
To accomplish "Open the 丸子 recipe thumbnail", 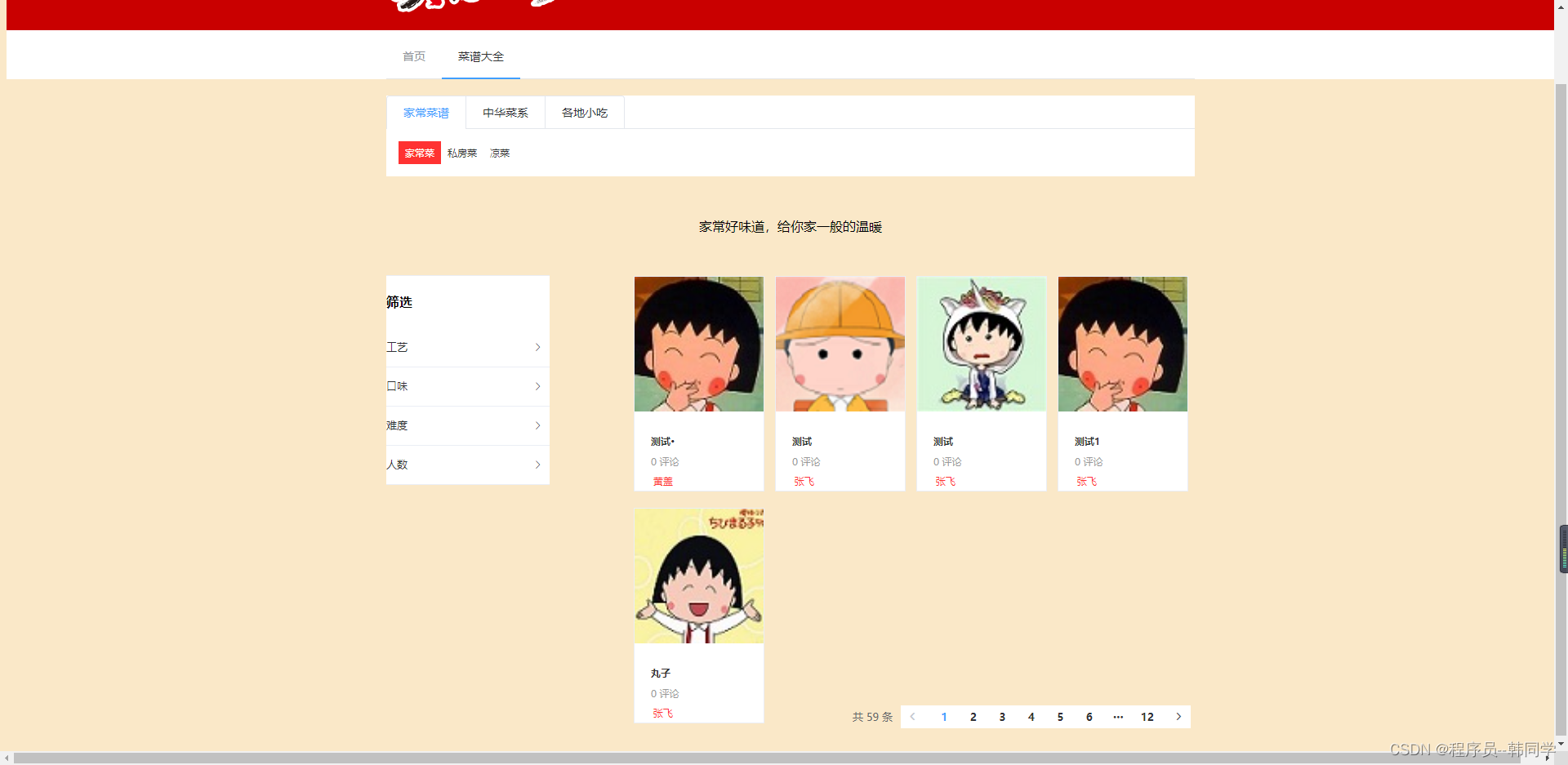I will [x=699, y=576].
